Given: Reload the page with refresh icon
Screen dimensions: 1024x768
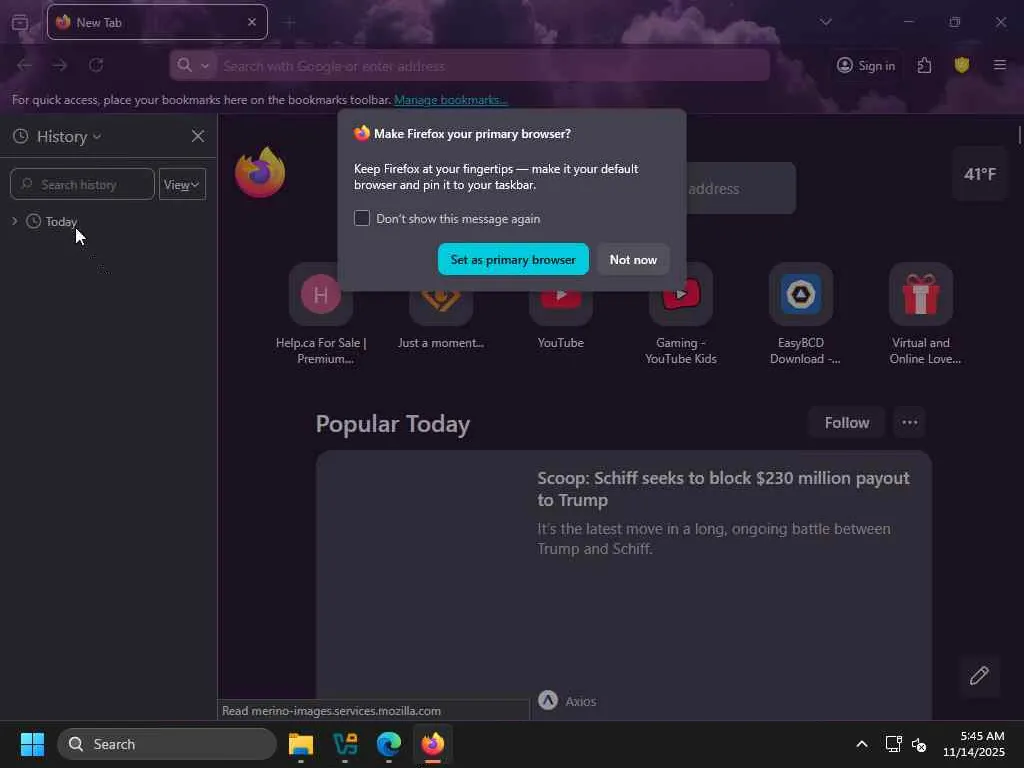Looking at the screenshot, I should pyautogui.click(x=96, y=65).
